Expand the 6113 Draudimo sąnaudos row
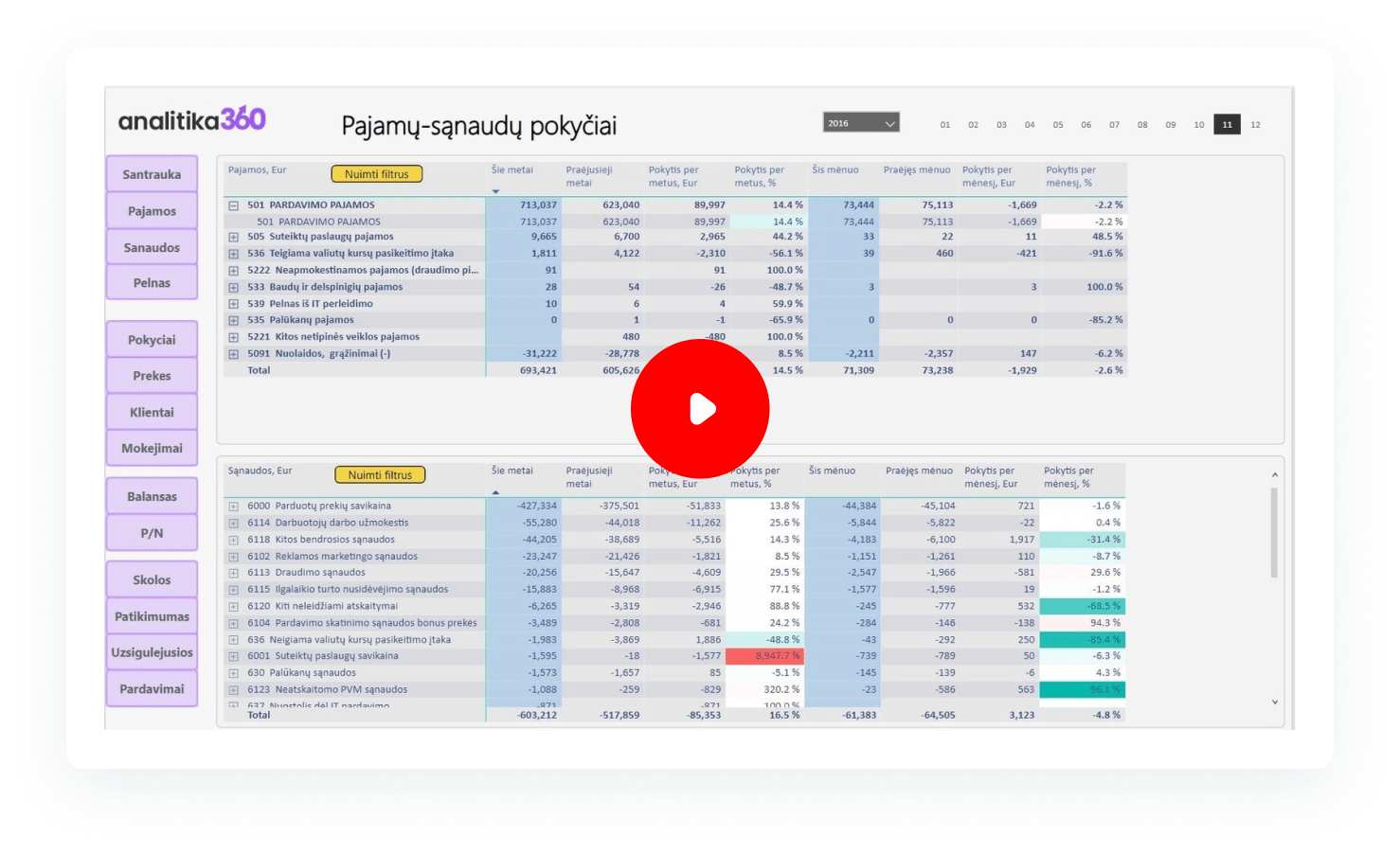 233,573
